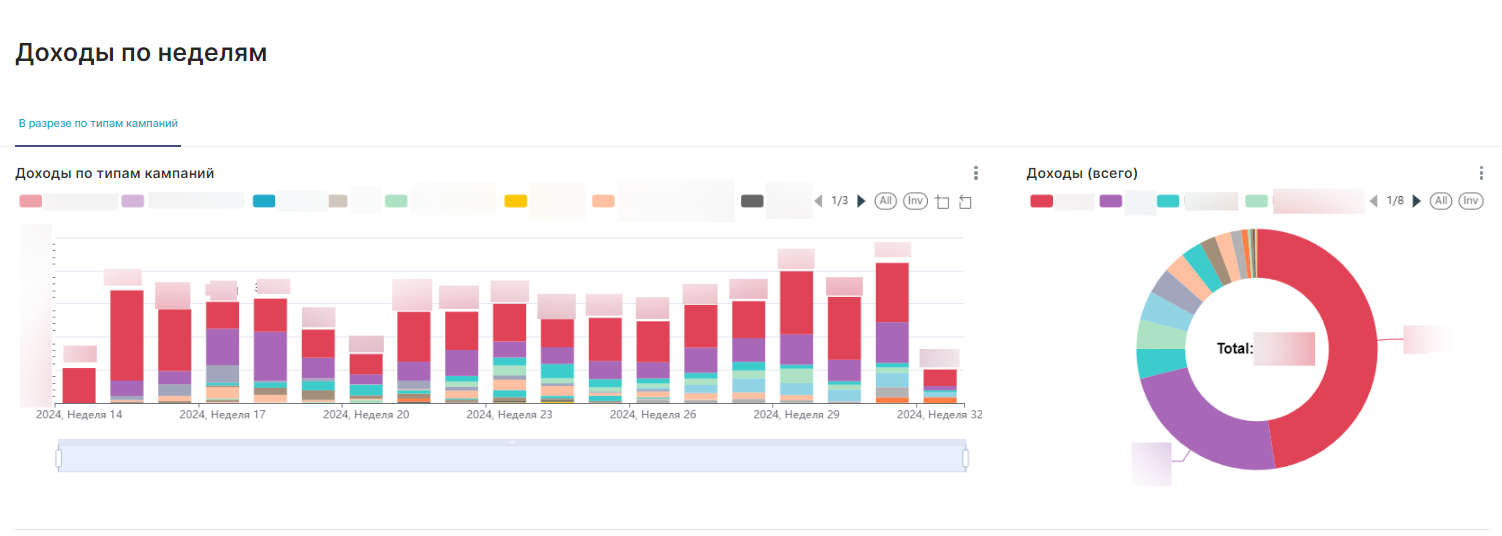Select the В разрезе по типам кампаний tab
The height and width of the screenshot is (536, 1502).
[98, 124]
